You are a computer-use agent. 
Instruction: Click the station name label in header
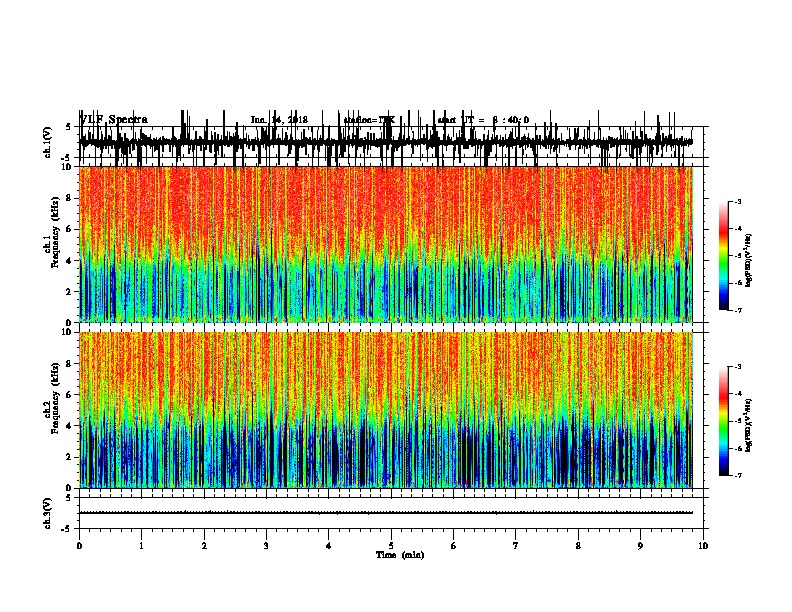(x=369, y=120)
